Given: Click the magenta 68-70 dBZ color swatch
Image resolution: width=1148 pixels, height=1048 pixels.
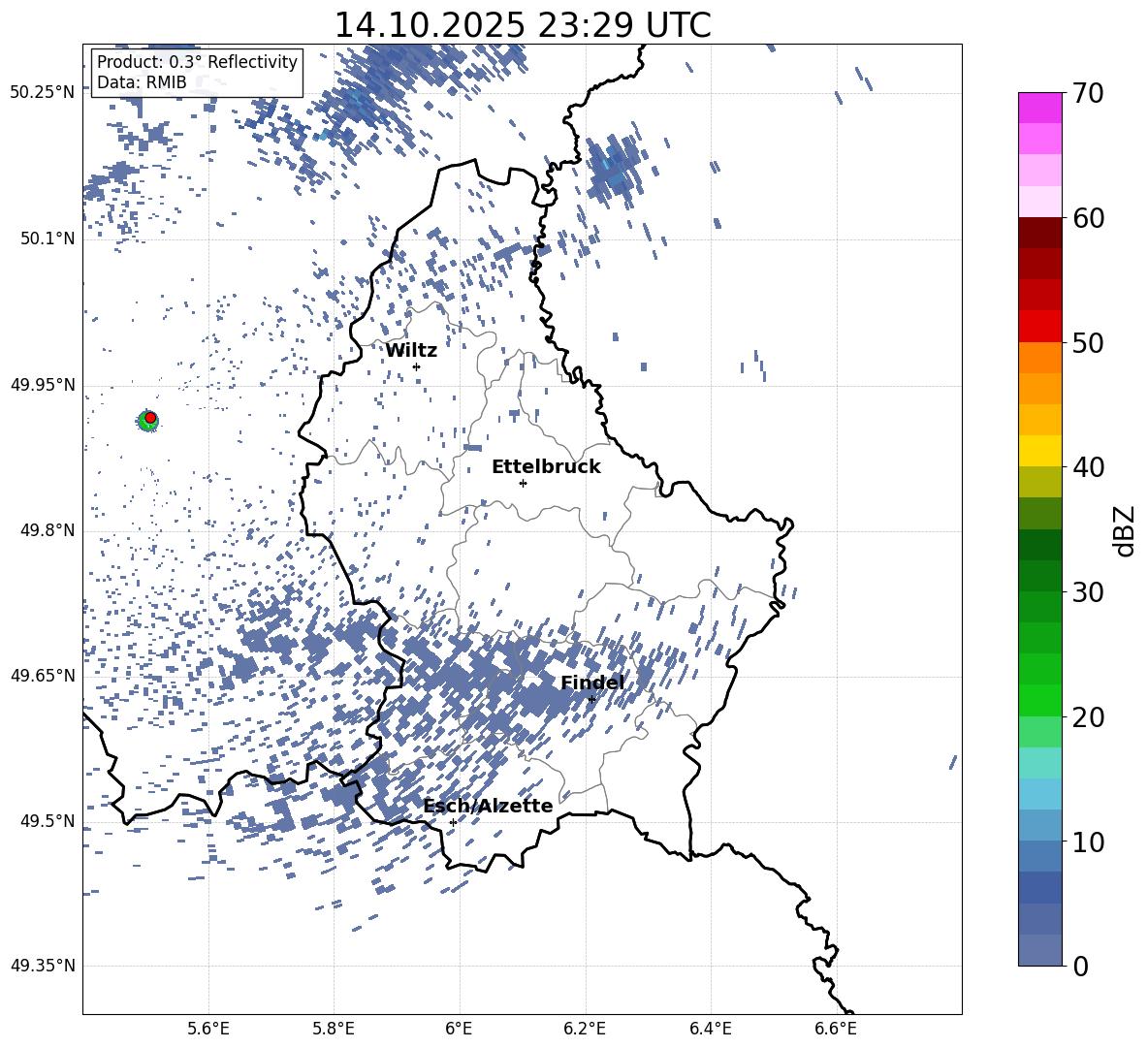Looking at the screenshot, I should pos(1039,109).
